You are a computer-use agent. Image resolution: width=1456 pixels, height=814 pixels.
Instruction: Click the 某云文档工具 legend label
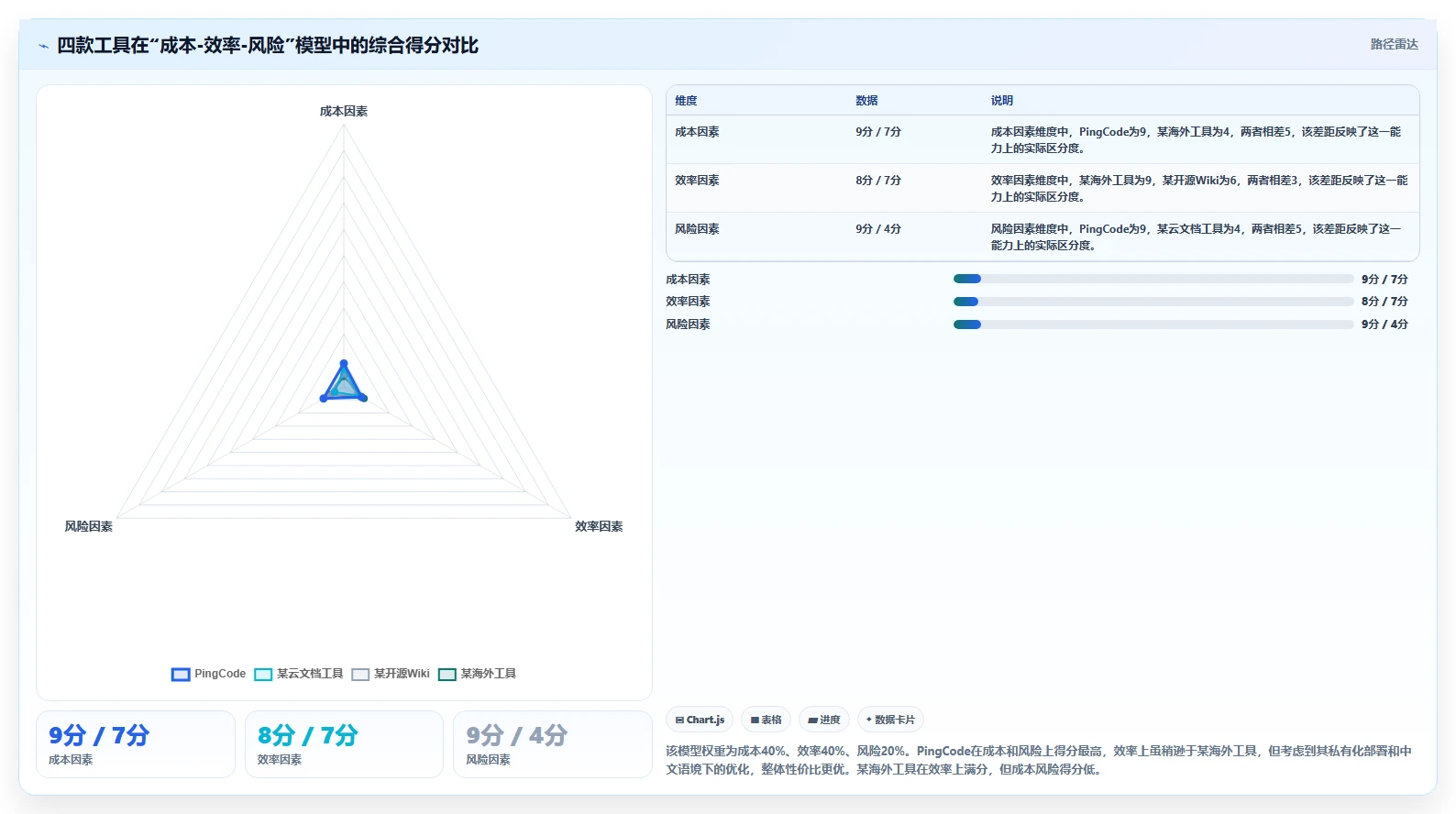tap(310, 674)
